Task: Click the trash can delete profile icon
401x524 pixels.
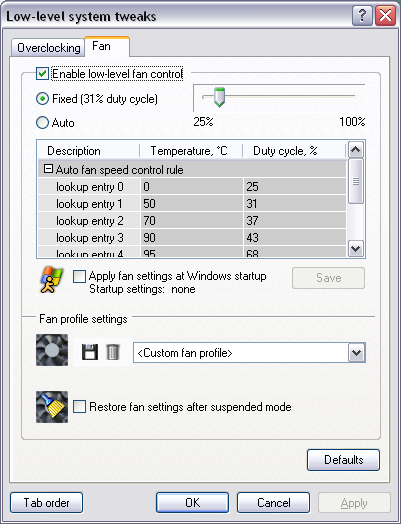Action: [x=113, y=352]
